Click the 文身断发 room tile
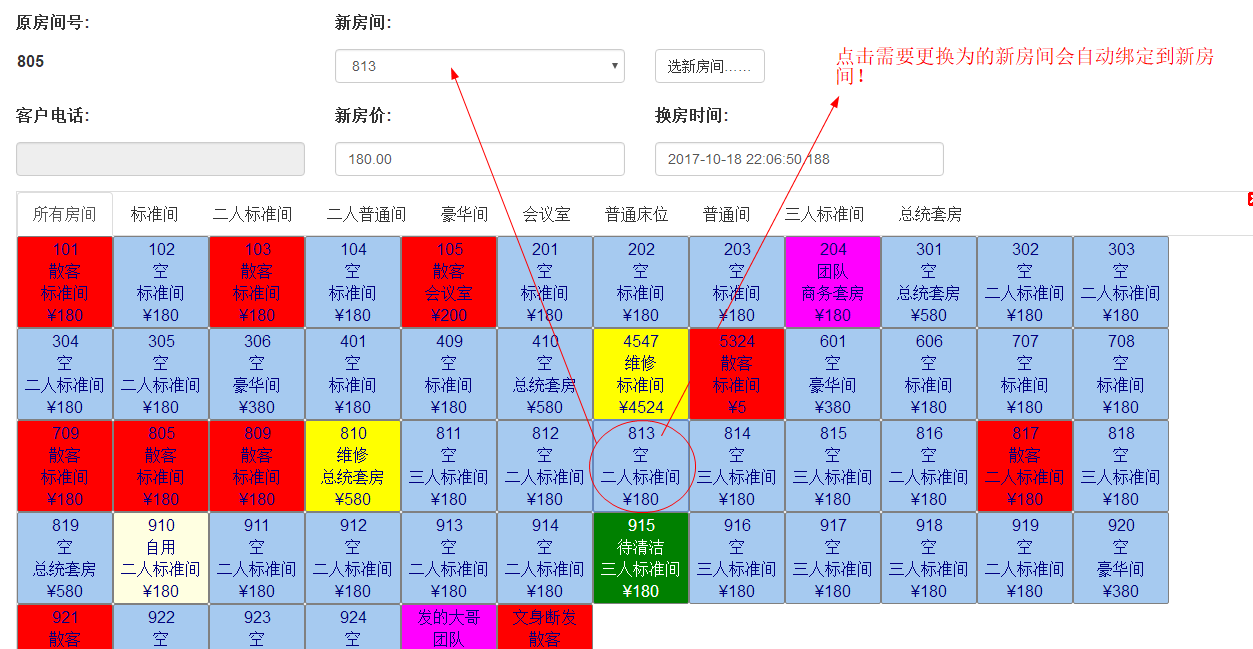 [545, 627]
